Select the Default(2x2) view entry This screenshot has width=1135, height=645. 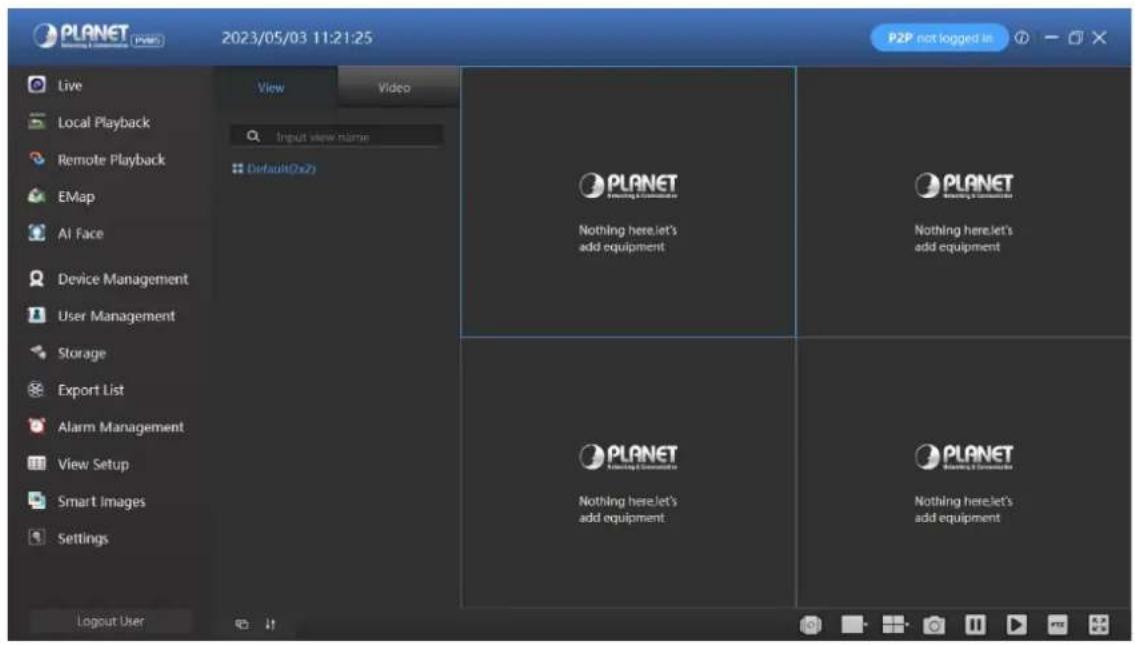tap(274, 169)
